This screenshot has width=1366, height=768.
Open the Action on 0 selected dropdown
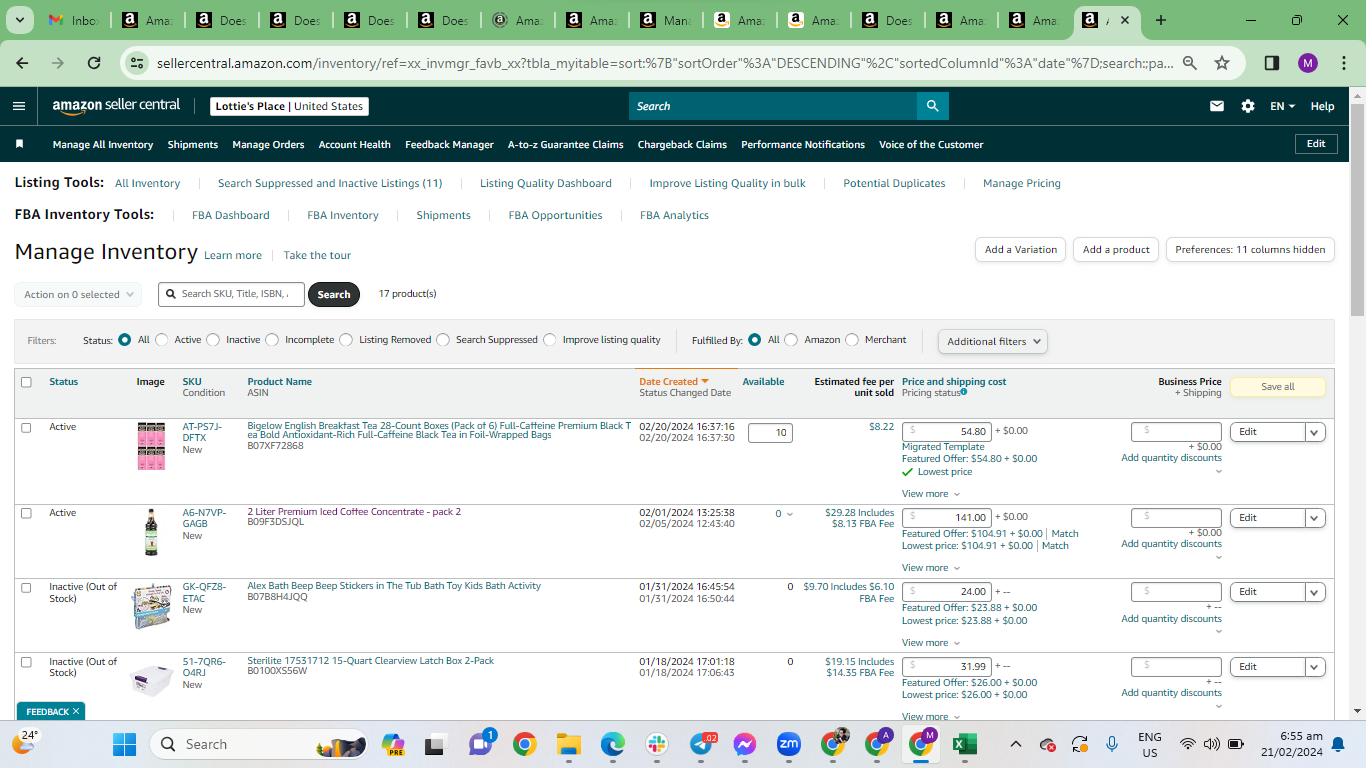click(77, 295)
